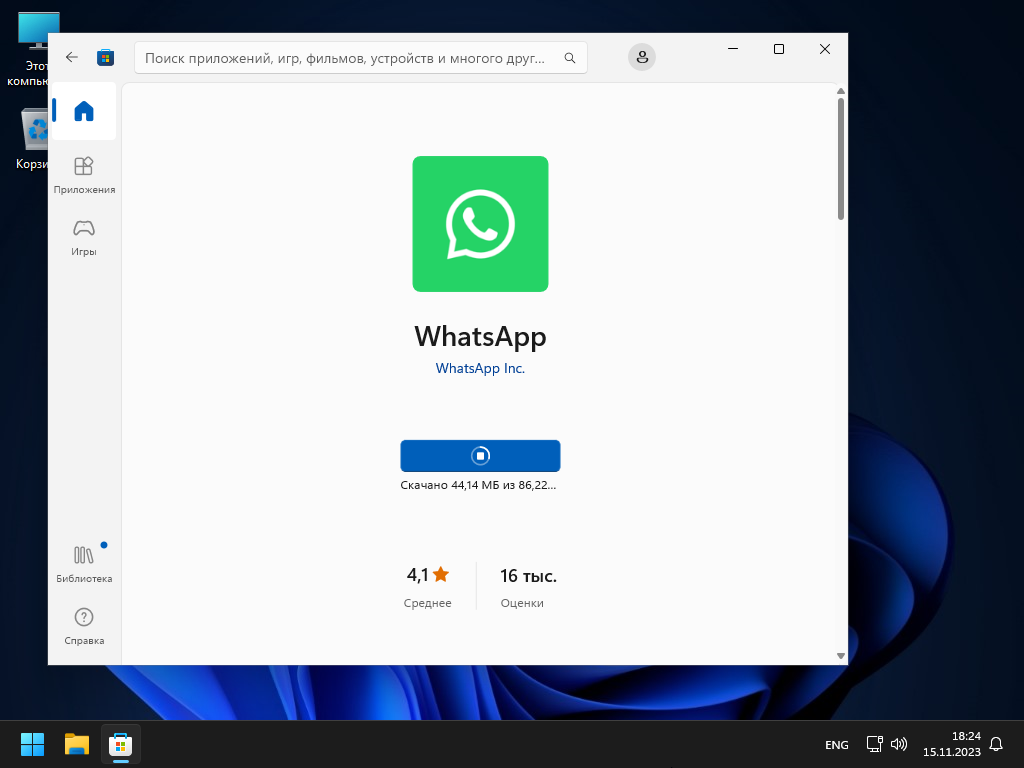Switch the ENG input language indicator

pos(836,745)
